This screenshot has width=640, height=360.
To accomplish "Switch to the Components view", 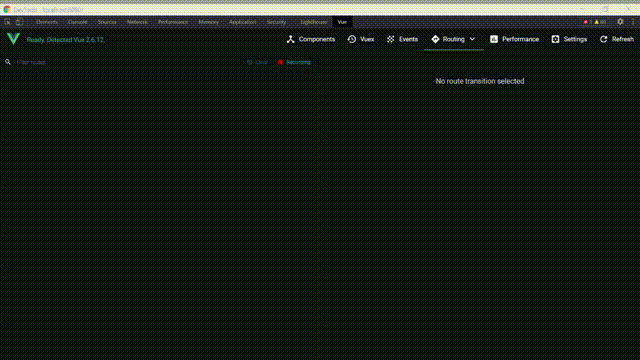I will [317, 39].
